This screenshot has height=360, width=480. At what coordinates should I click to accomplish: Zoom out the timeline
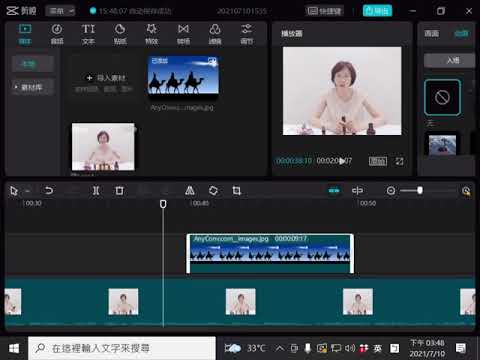pyautogui.click(x=391, y=191)
